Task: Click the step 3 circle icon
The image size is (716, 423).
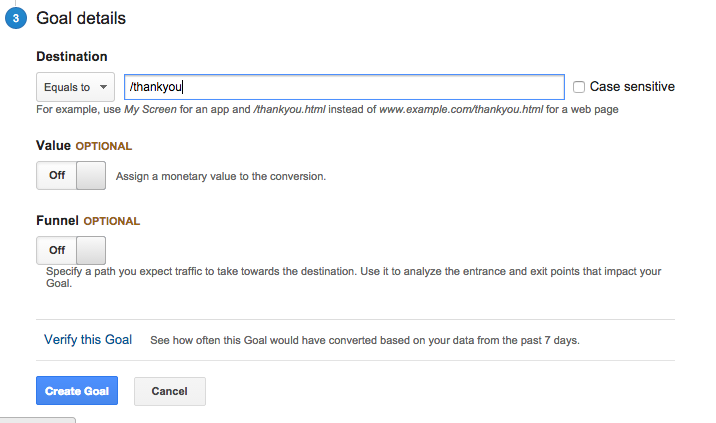Action: [16, 18]
